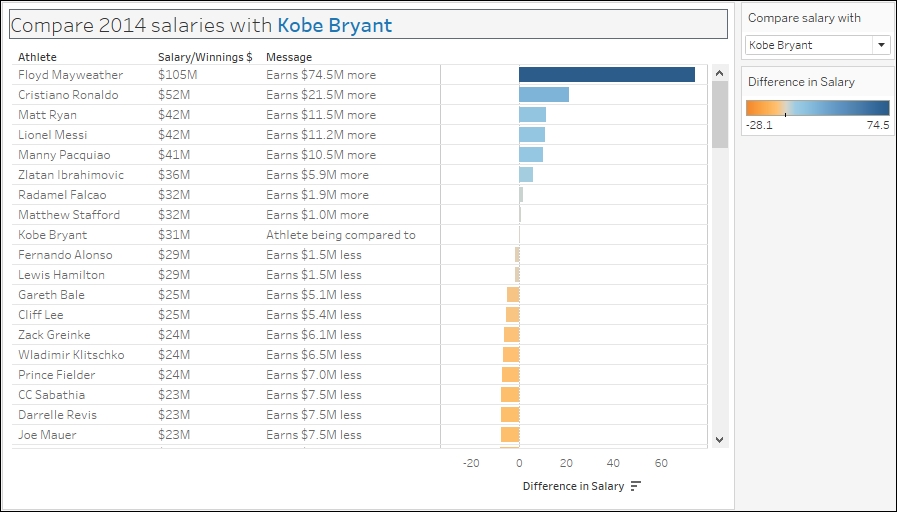Click the Fernando Alonso athlete name

(x=65, y=255)
